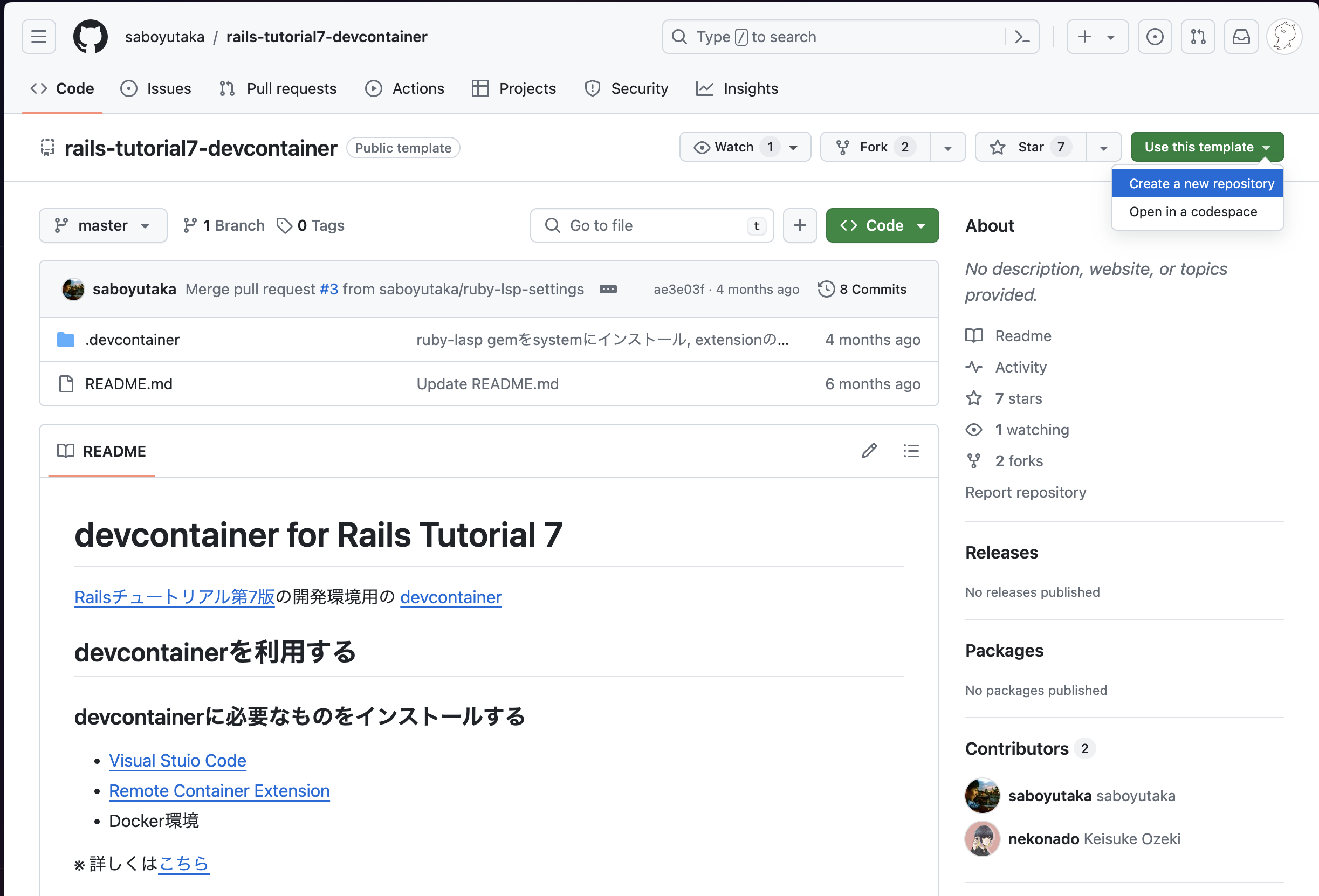This screenshot has height=896, width=1319.
Task: Switch to the Issues tab
Action: [x=156, y=88]
